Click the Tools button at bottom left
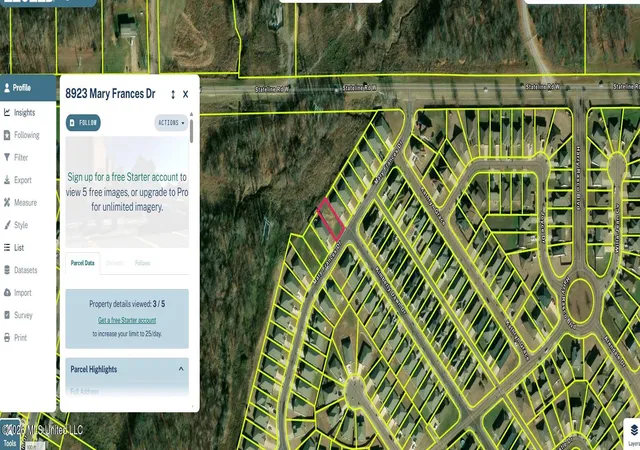 (10, 435)
